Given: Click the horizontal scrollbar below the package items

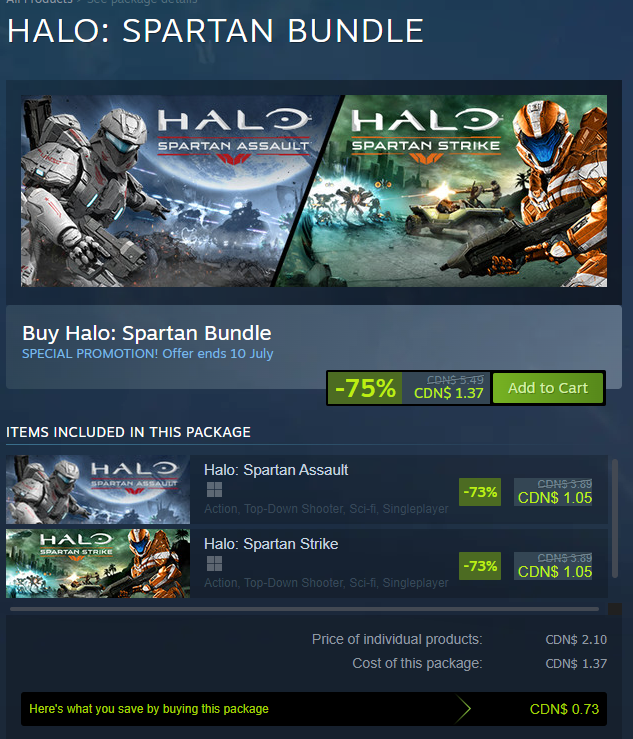Looking at the screenshot, I should (x=304, y=609).
